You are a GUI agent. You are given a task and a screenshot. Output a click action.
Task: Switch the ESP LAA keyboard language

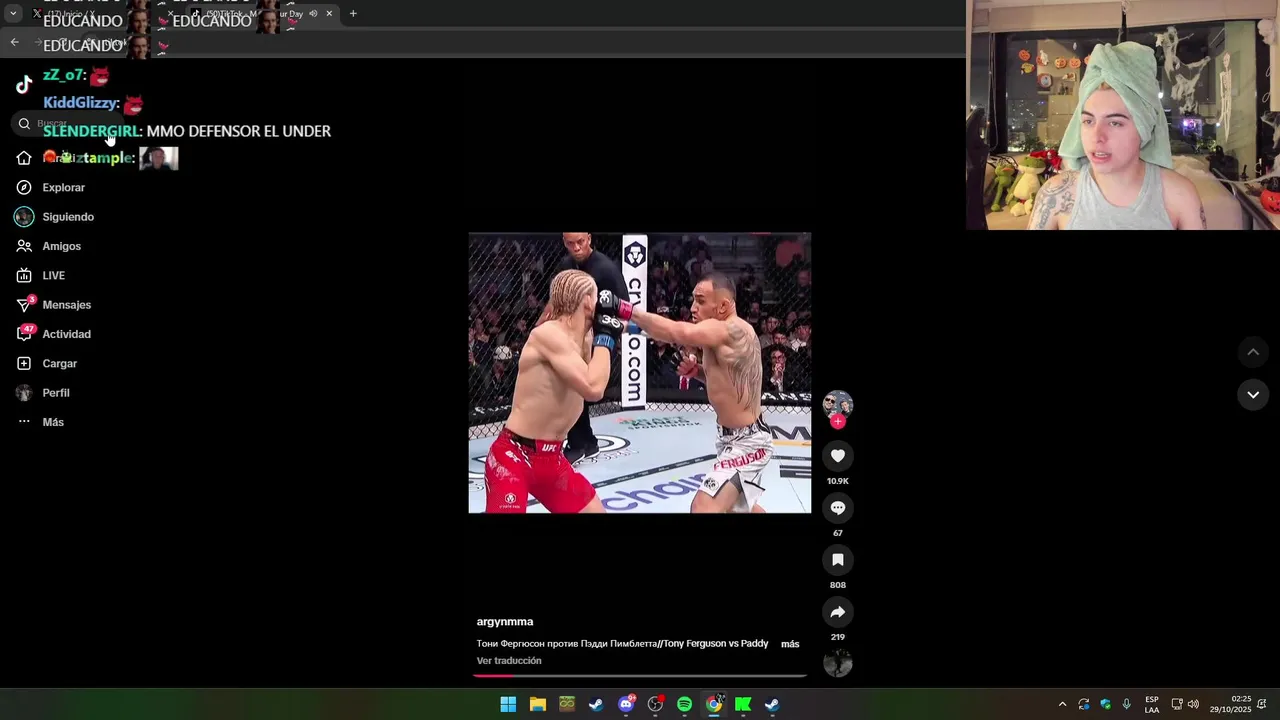(x=1152, y=704)
